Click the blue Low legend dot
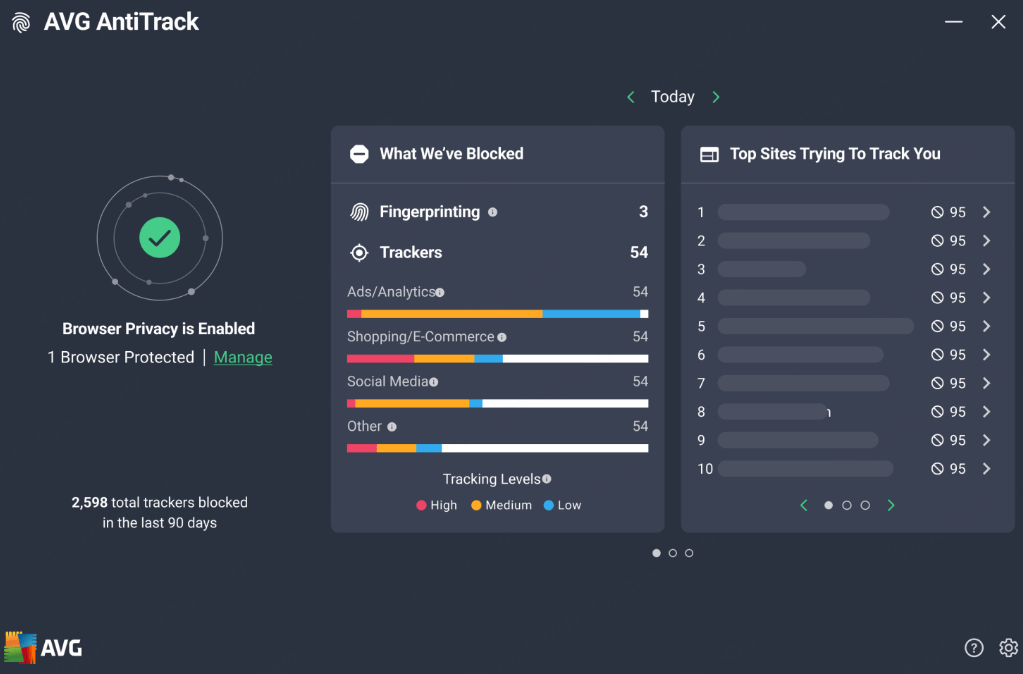Viewport: 1023px width, 674px height. click(549, 506)
